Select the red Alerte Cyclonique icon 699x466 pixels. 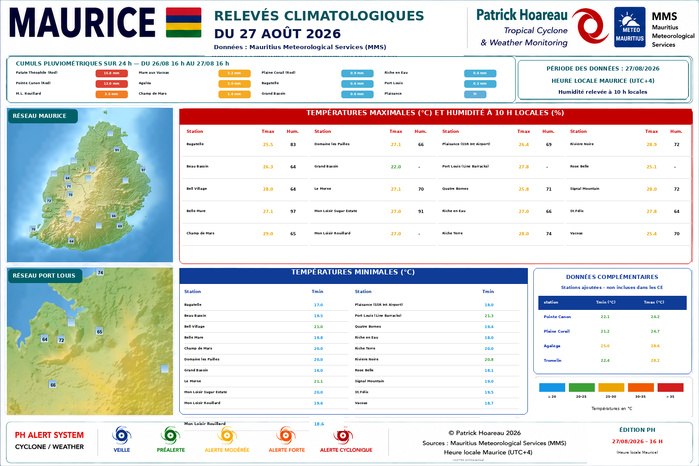pyautogui.click(x=342, y=435)
